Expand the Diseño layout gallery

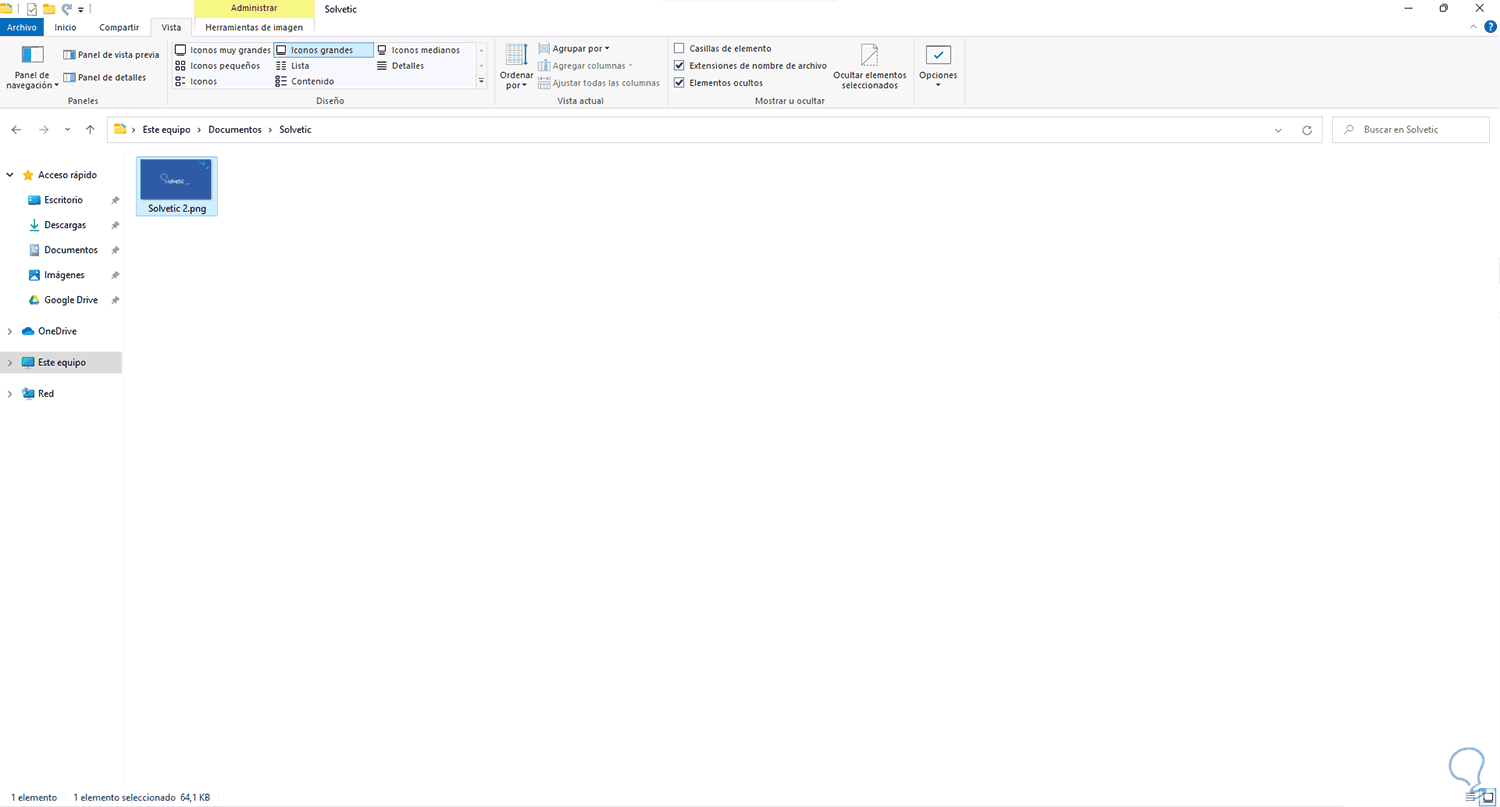481,81
